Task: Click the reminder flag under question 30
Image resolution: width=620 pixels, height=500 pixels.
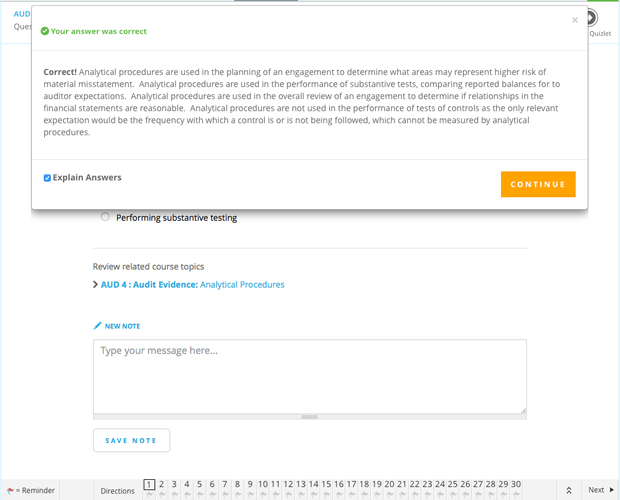Action: click(516, 495)
